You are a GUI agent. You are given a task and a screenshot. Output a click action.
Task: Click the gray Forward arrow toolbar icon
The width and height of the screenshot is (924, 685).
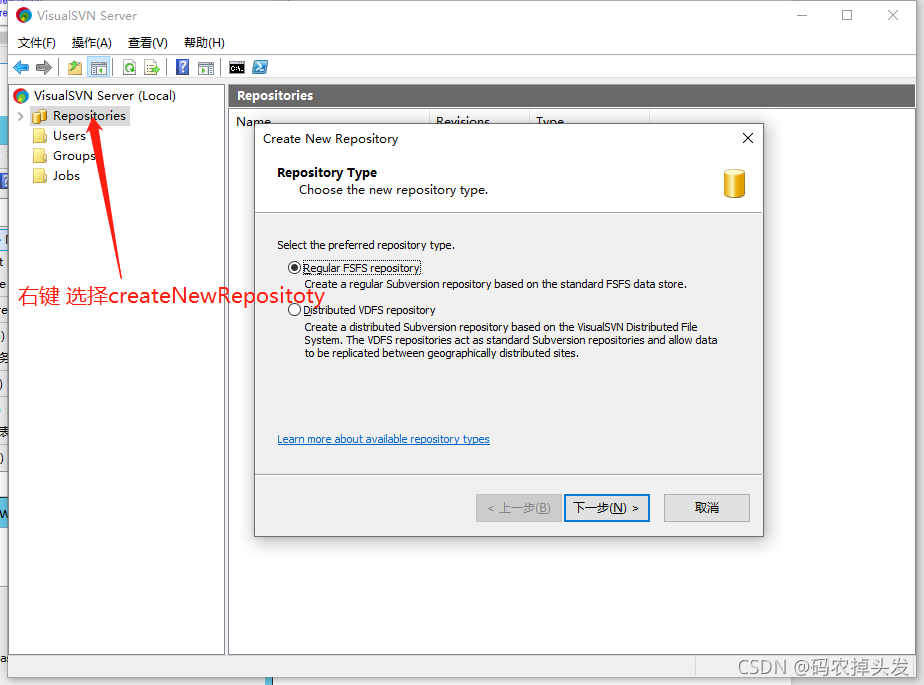click(x=44, y=68)
